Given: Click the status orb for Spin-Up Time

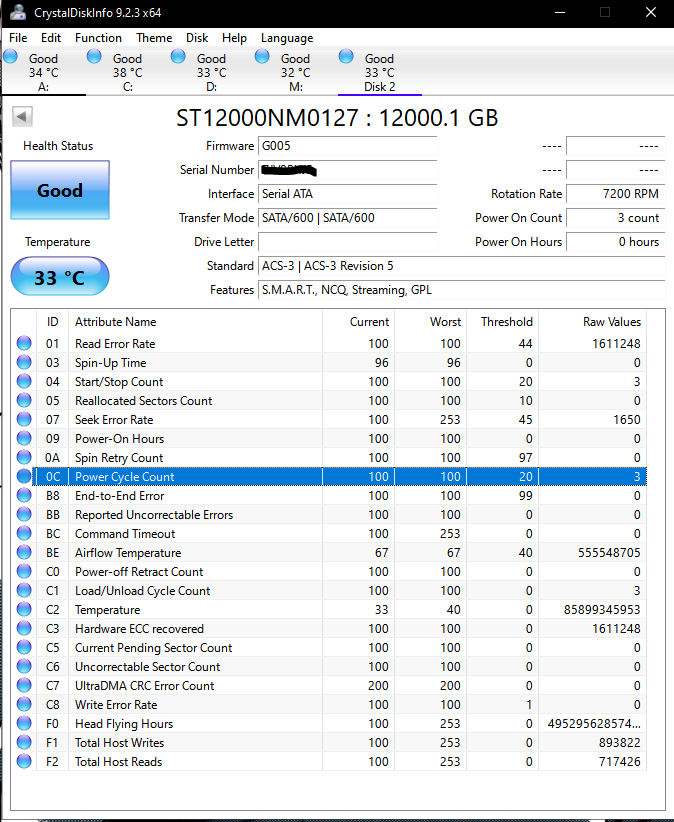Looking at the screenshot, I should coord(24,362).
